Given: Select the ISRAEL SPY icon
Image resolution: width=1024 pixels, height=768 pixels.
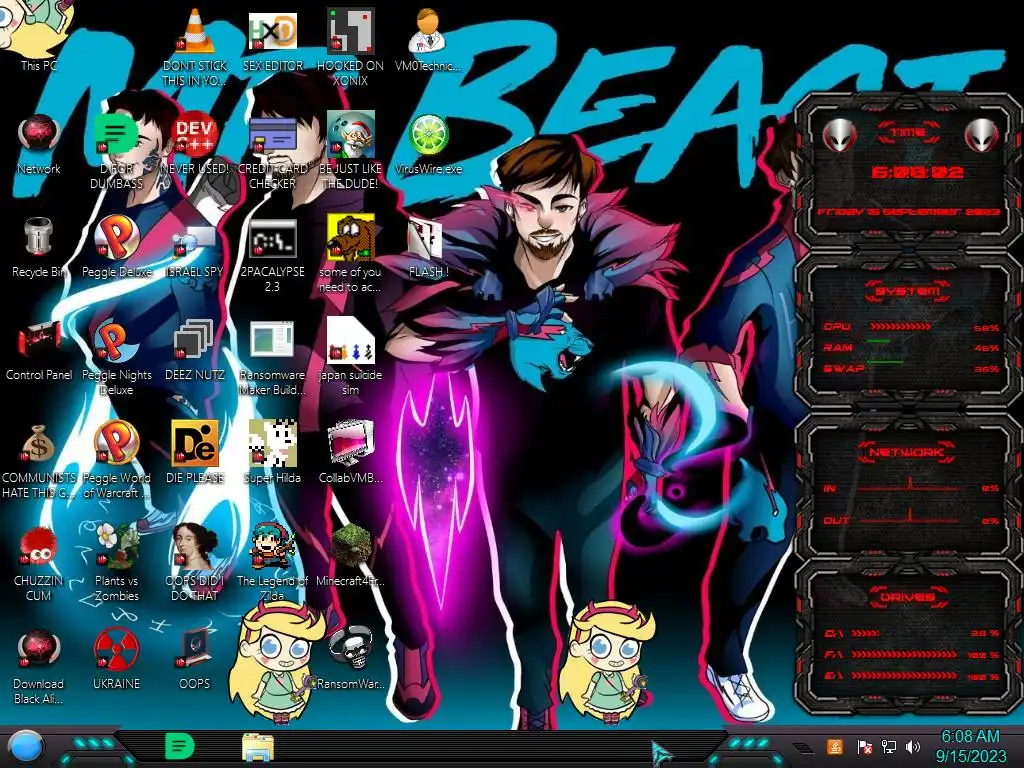Looking at the screenshot, I should [195, 240].
